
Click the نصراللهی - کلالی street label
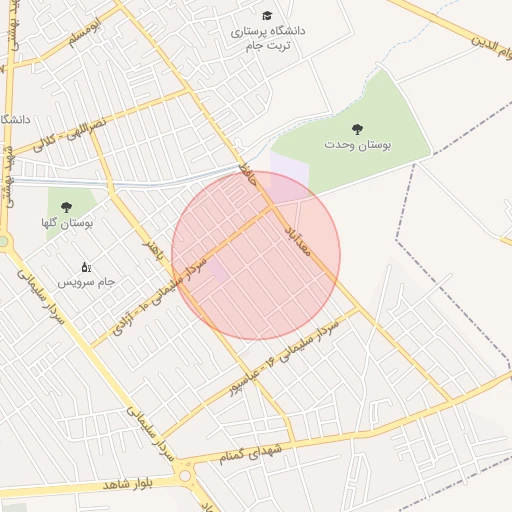(x=69, y=135)
